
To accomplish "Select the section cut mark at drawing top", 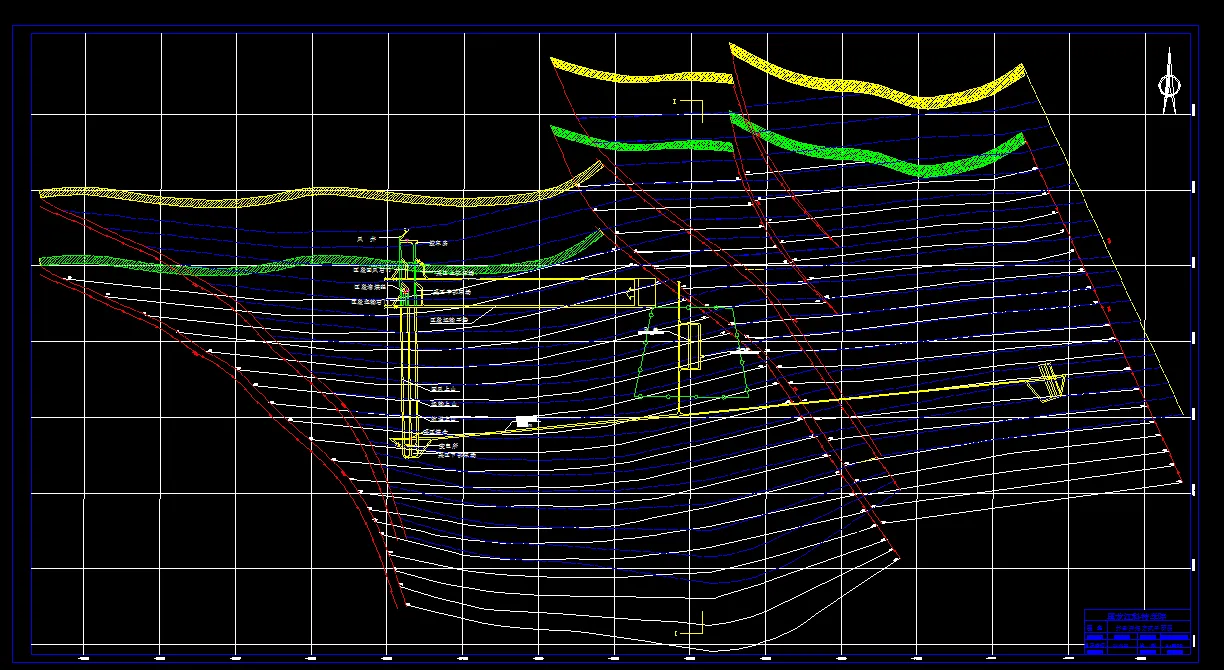I will (688, 109).
